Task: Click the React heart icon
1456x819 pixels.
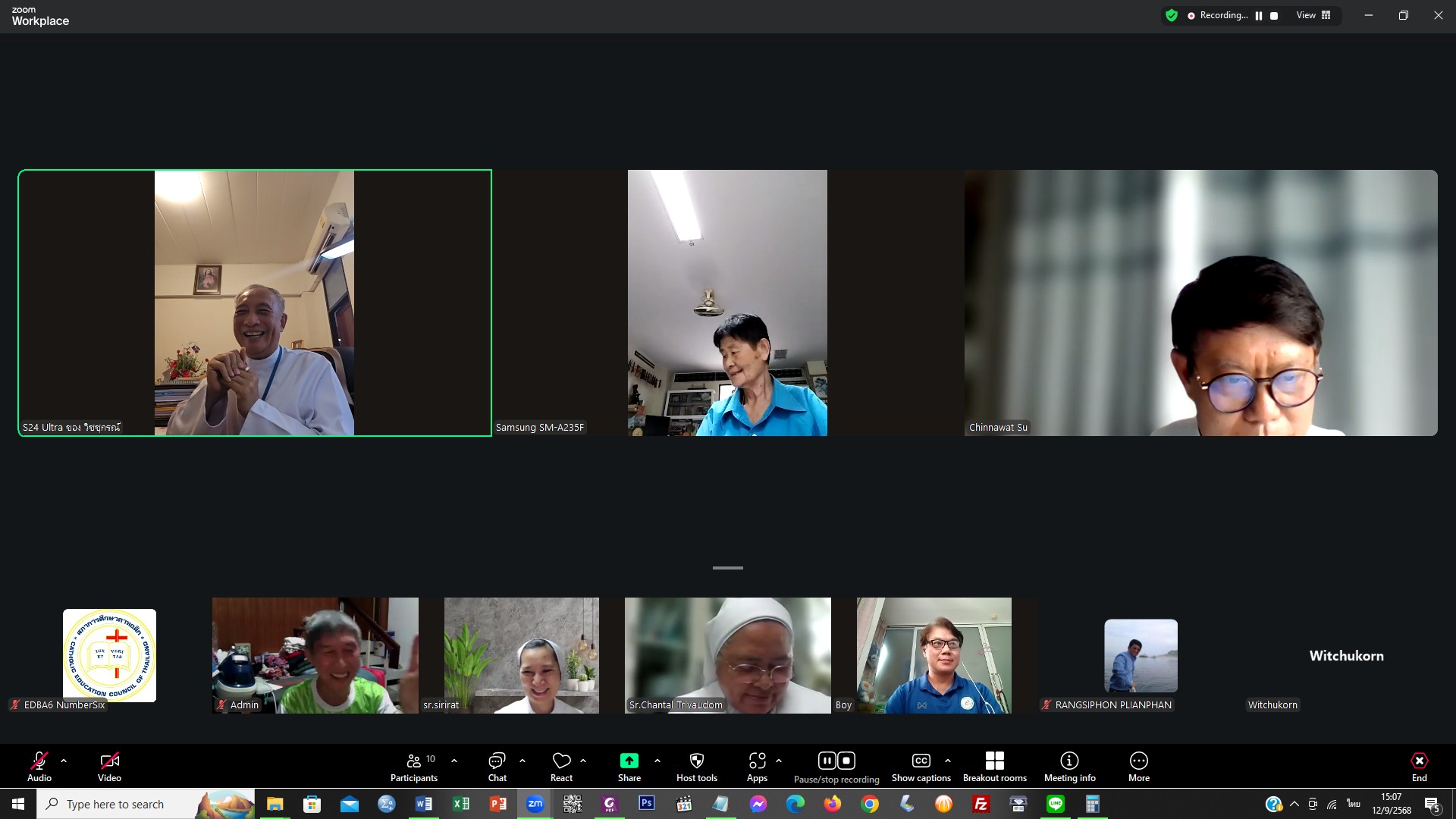Action: [x=561, y=761]
